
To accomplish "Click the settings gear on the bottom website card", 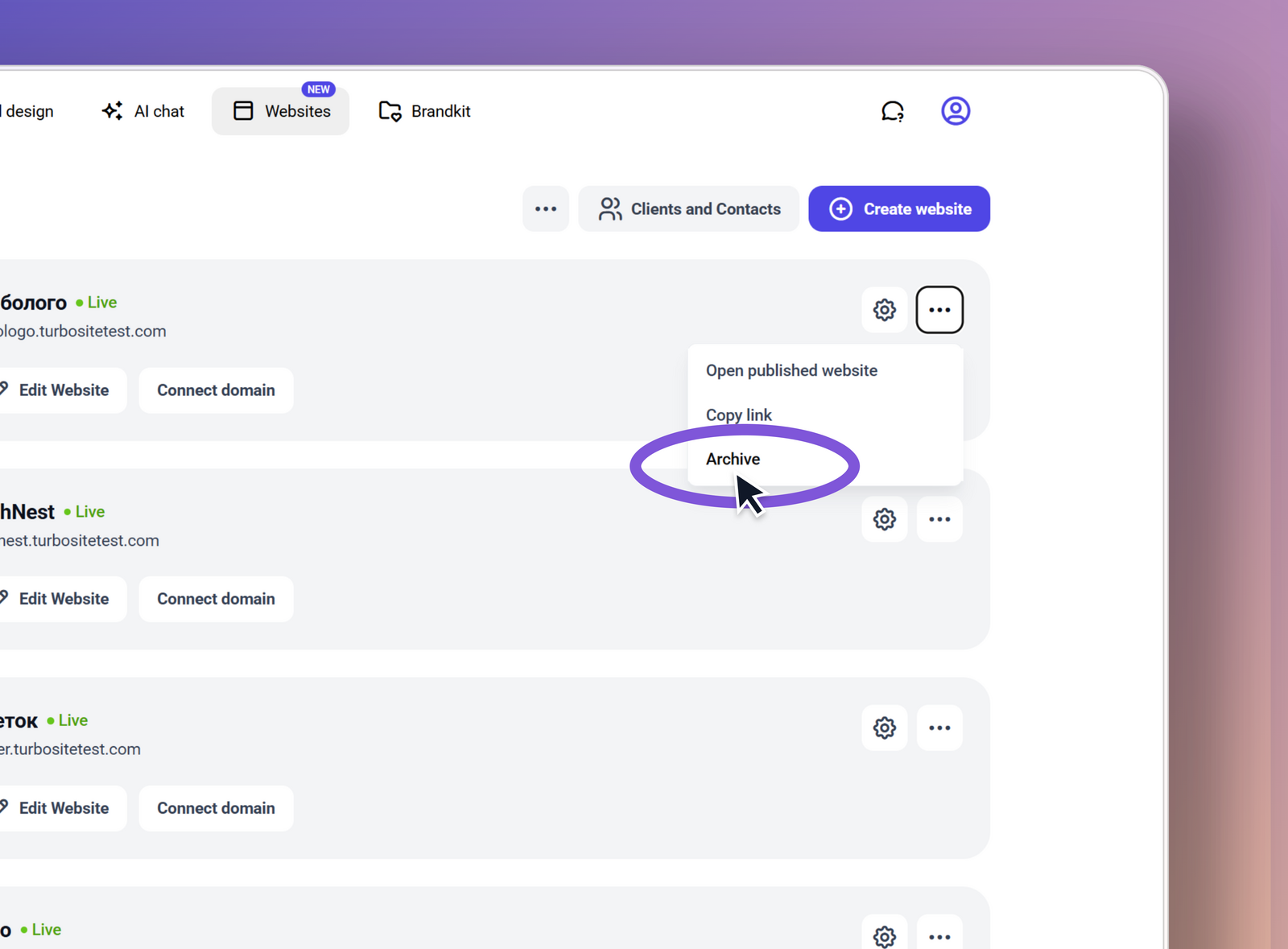I will 884,935.
